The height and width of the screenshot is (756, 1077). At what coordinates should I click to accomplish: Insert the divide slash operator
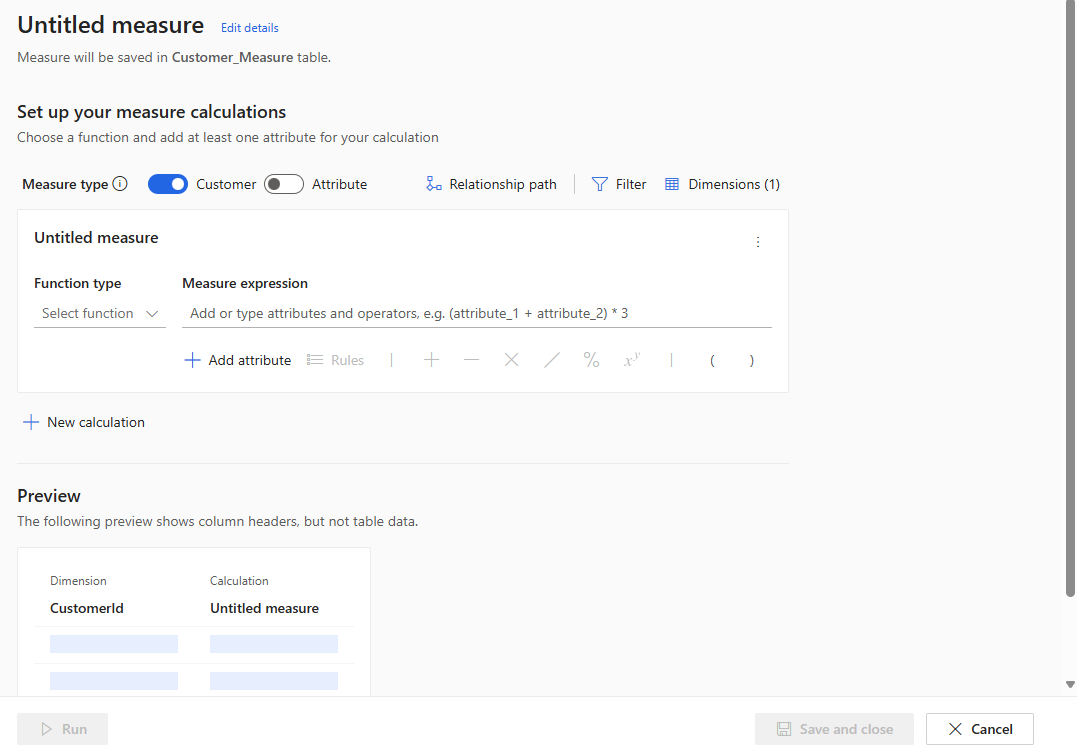pos(552,360)
